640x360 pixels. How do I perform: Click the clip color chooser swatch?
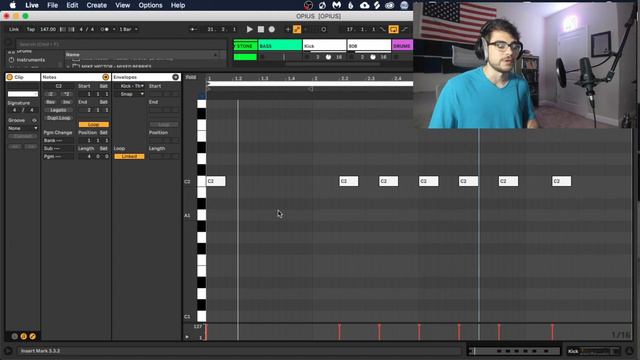pos(23,94)
